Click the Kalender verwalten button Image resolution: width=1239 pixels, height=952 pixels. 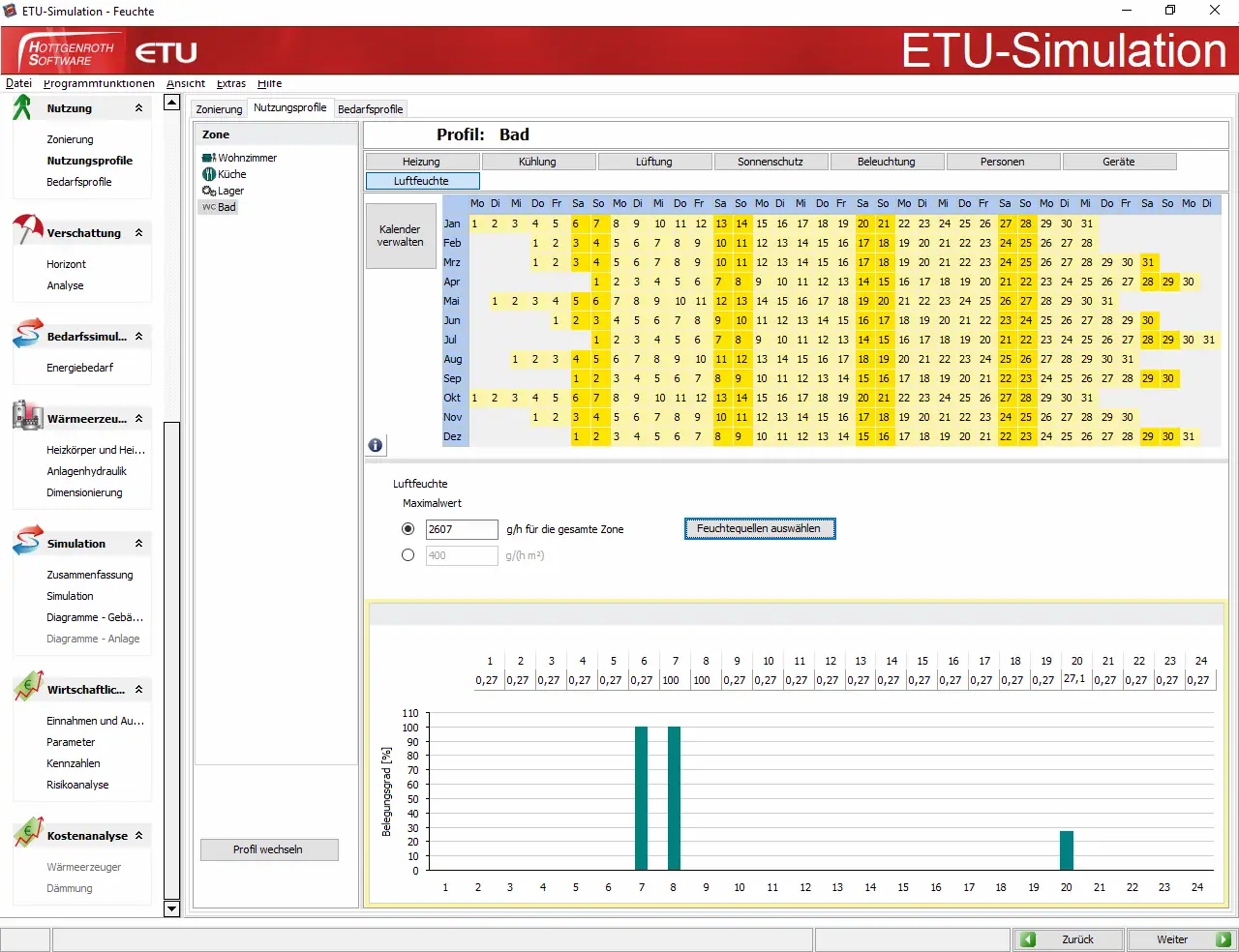(x=401, y=236)
